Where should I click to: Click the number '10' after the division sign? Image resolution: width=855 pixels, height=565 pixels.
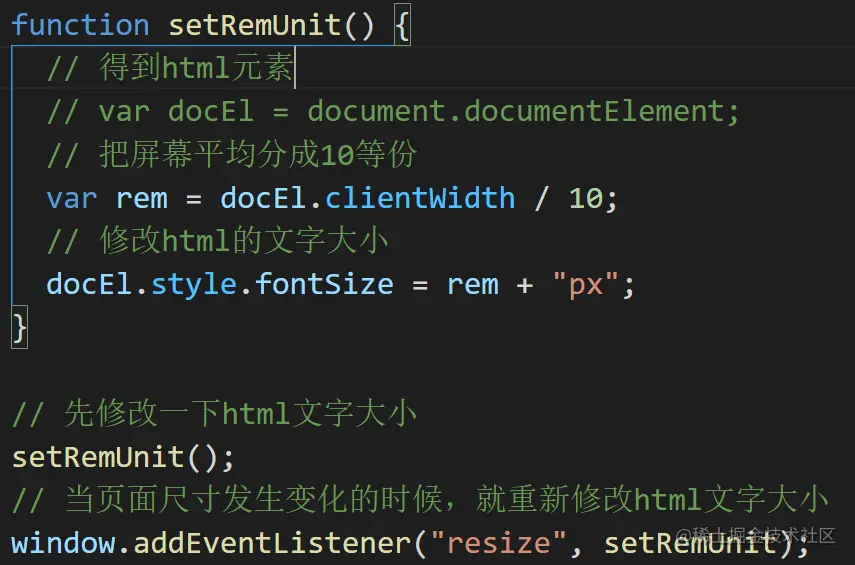(586, 198)
